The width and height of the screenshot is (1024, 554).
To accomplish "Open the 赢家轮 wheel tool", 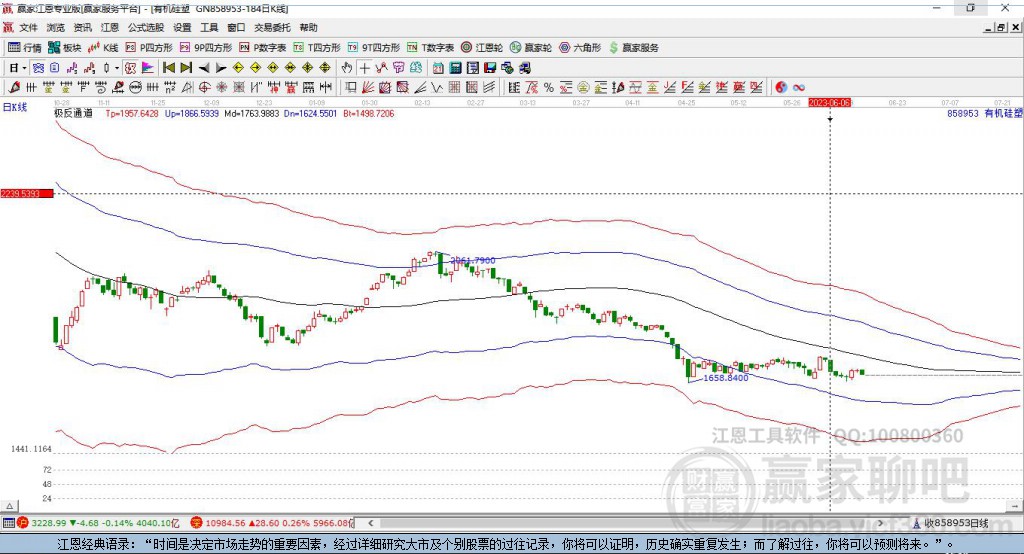I will click(531, 48).
